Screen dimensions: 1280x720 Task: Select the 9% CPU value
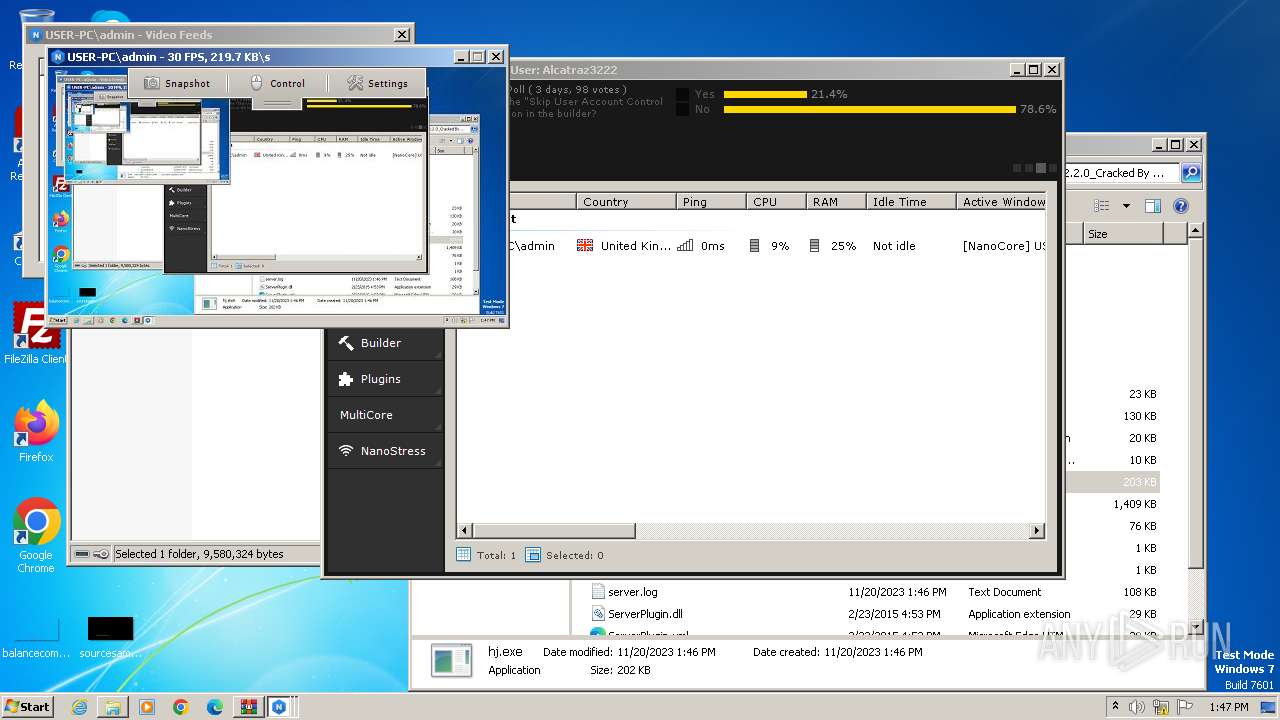pyautogui.click(x=780, y=246)
